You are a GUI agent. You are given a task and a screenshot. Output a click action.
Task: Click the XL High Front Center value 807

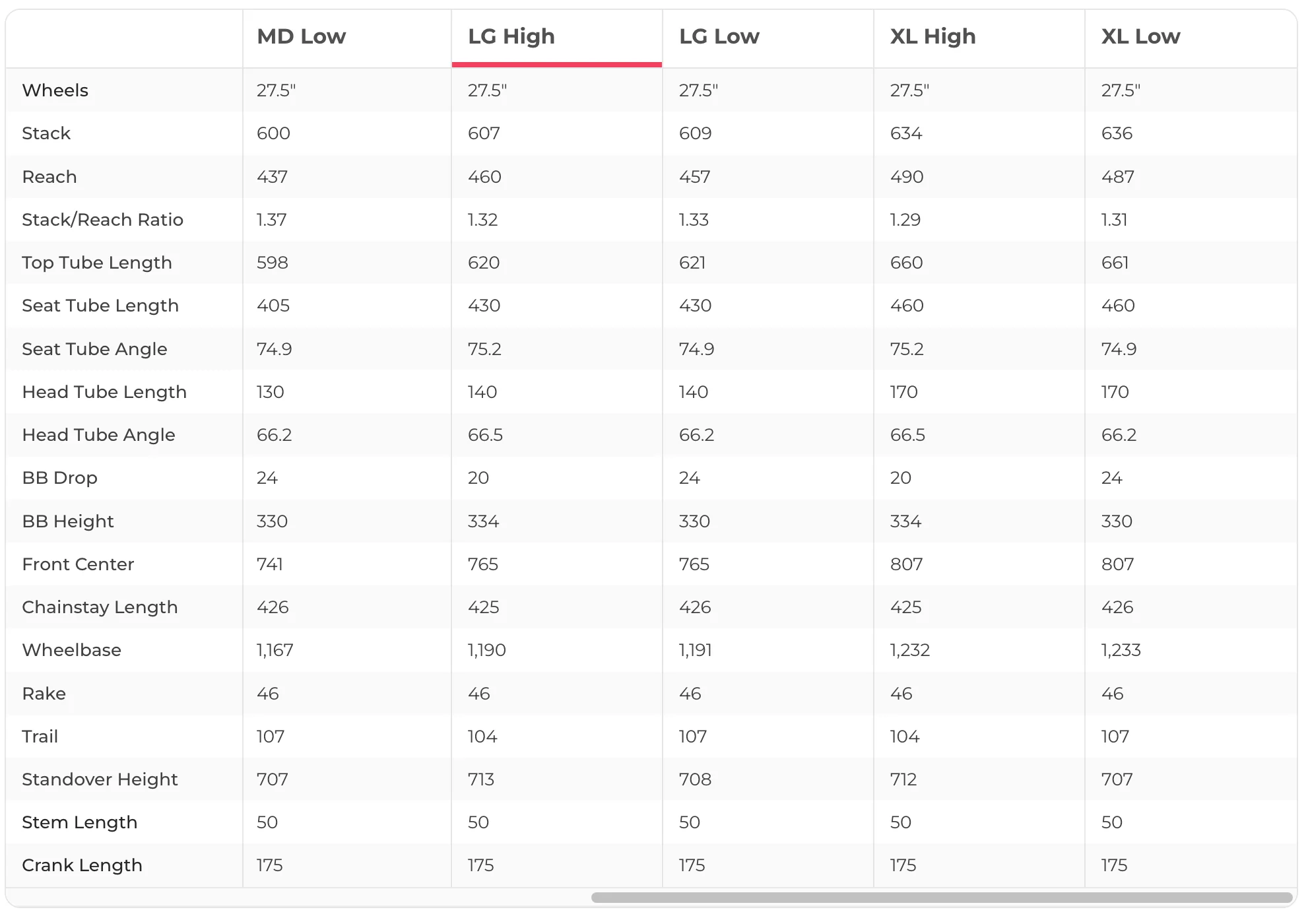906,564
